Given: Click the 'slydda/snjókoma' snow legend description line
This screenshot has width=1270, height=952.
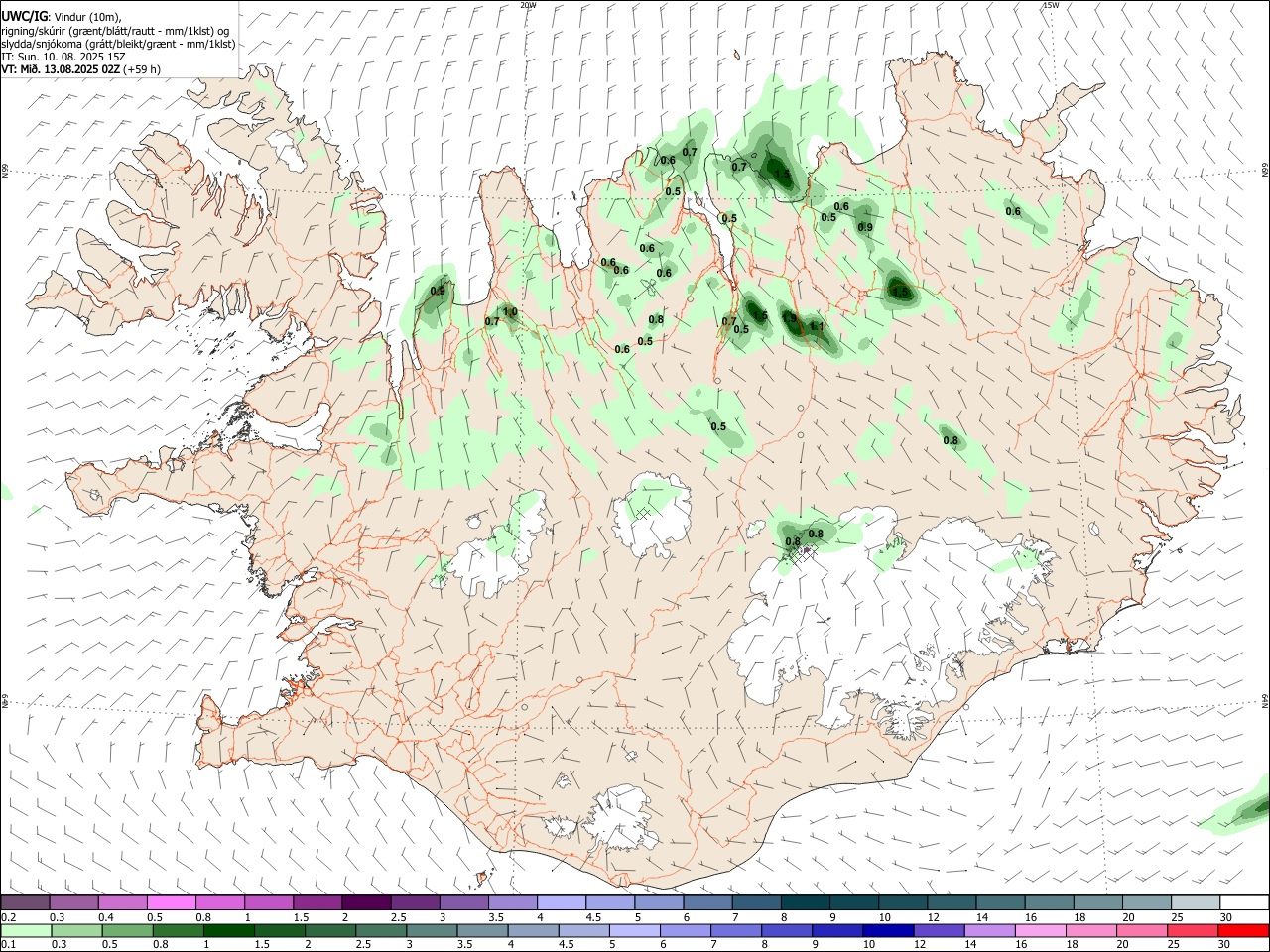Looking at the screenshot, I should click(118, 44).
